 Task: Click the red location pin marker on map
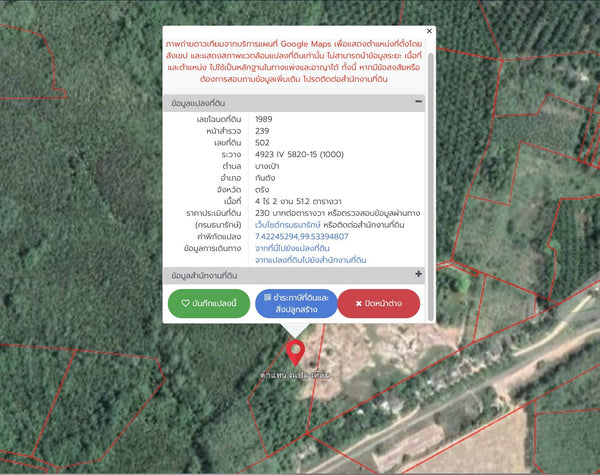(x=295, y=352)
